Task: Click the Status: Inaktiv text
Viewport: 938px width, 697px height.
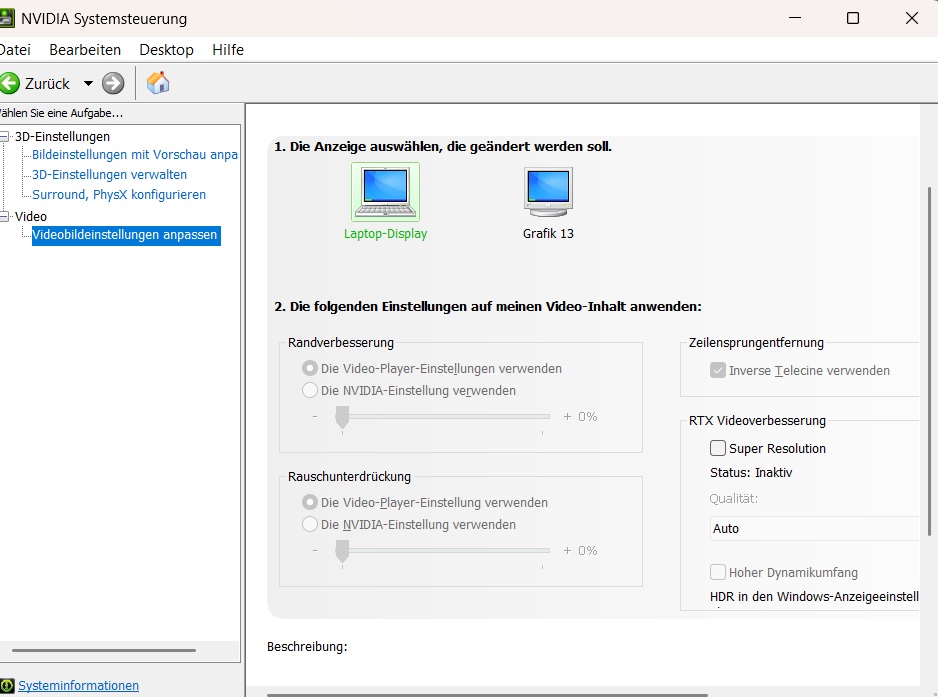Action: [751, 473]
